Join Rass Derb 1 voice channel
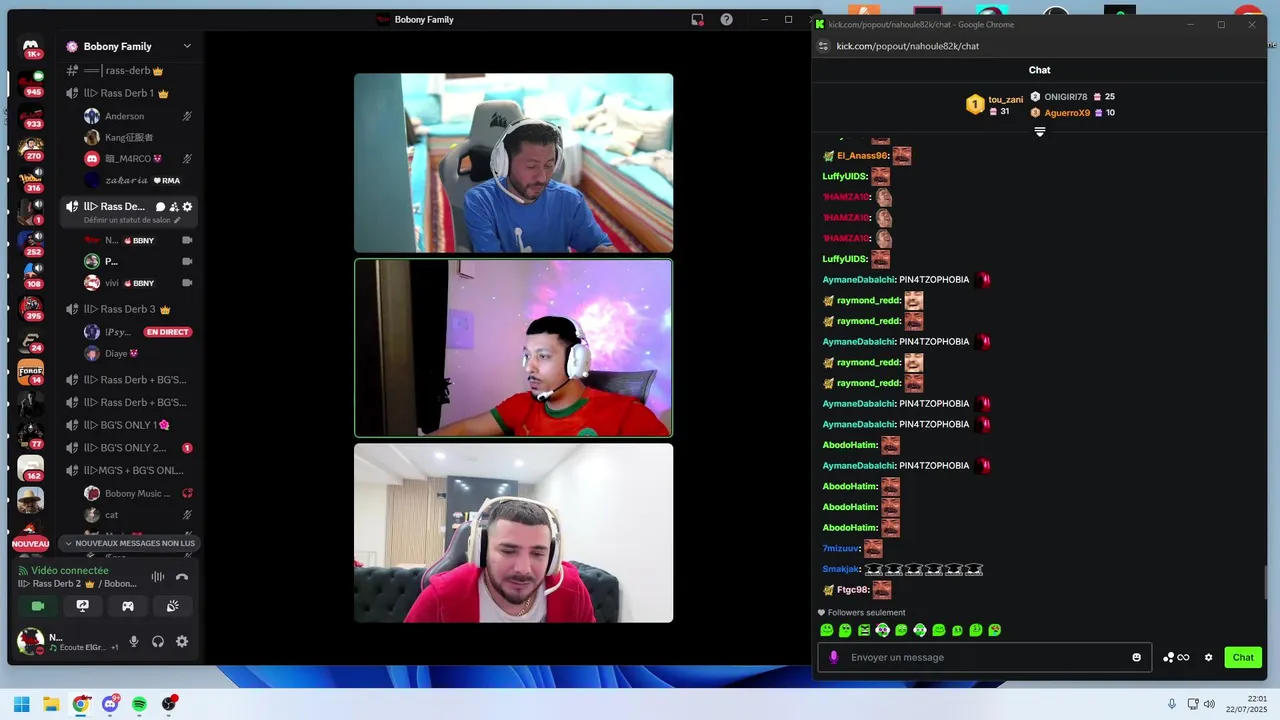This screenshot has height=720, width=1280. click(x=117, y=93)
